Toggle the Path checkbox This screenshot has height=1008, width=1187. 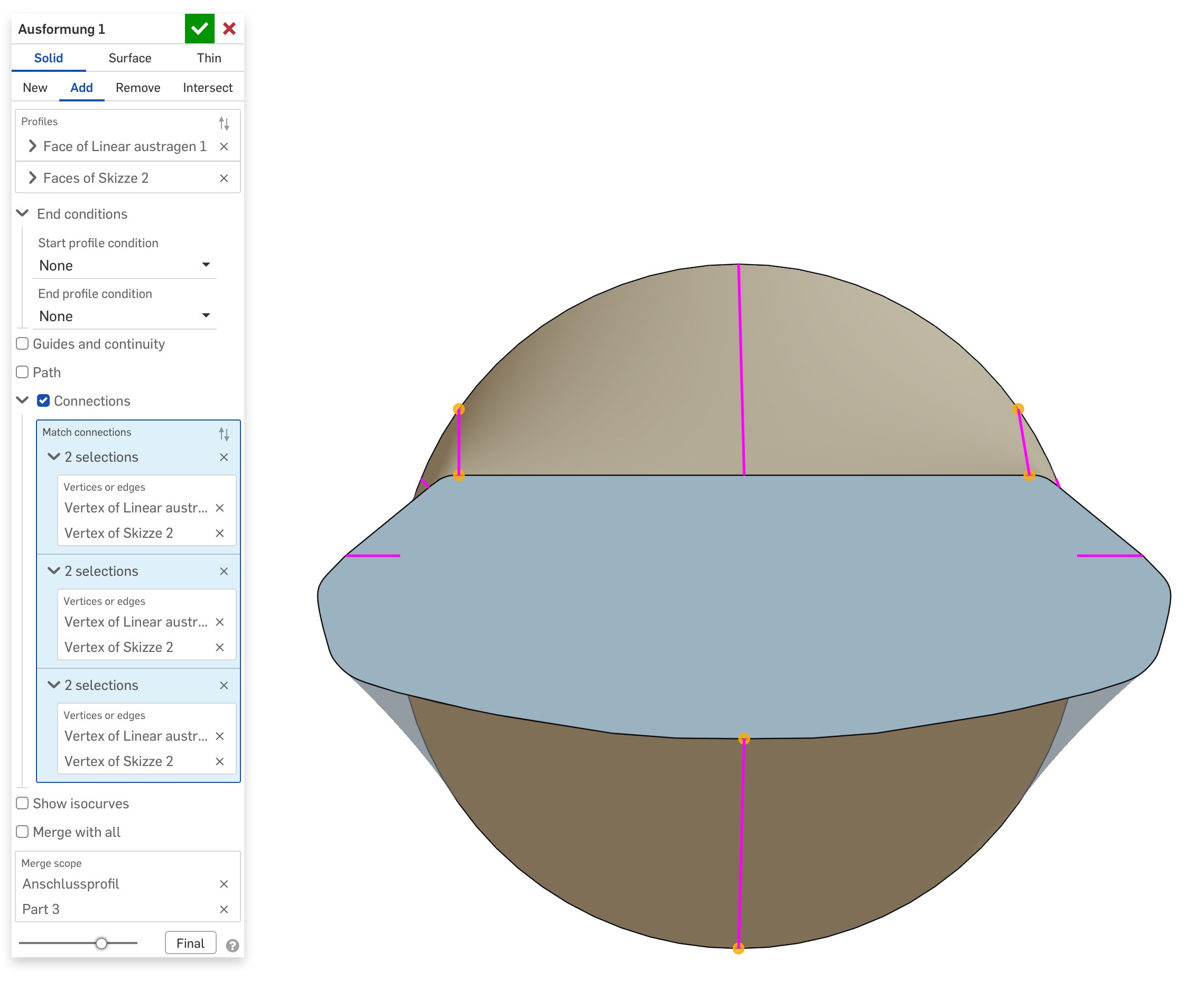(22, 372)
